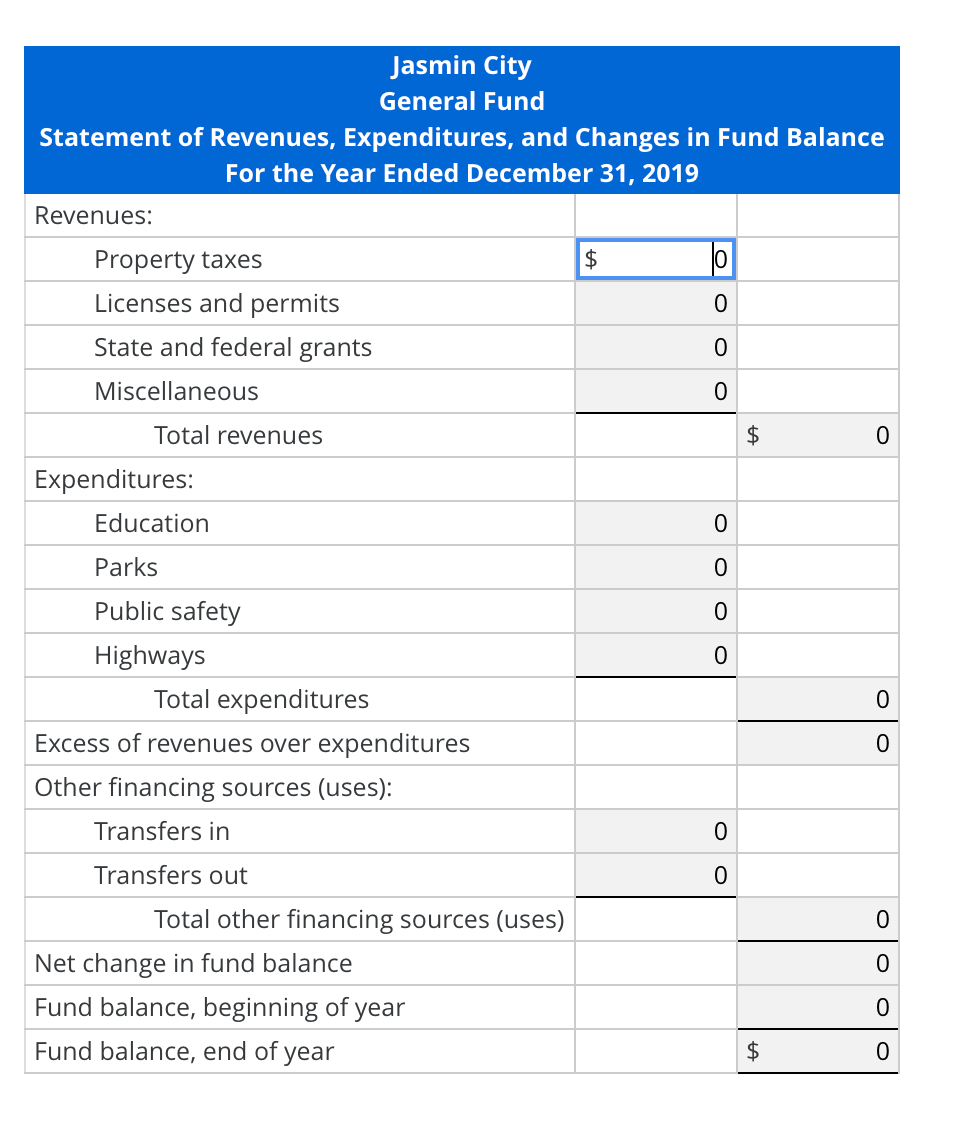The height and width of the screenshot is (1146, 980).
Task: Click the Excess of revenues over expenditures cell
Action: tap(817, 743)
